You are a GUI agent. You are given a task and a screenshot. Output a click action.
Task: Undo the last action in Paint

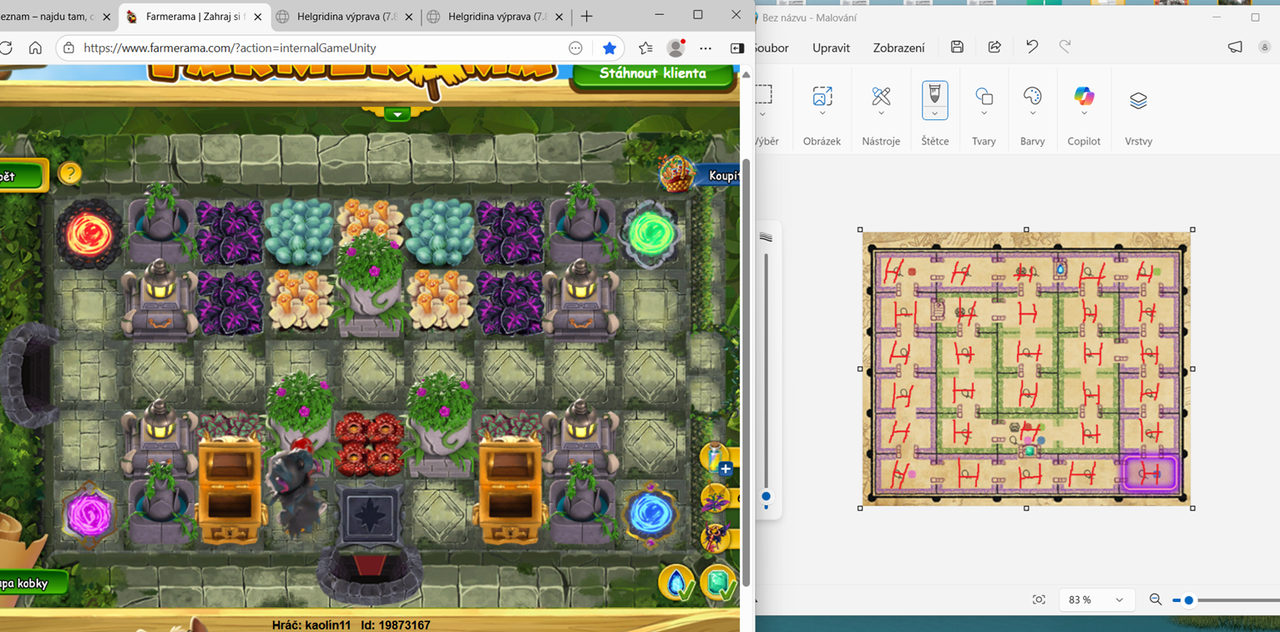[x=1032, y=47]
